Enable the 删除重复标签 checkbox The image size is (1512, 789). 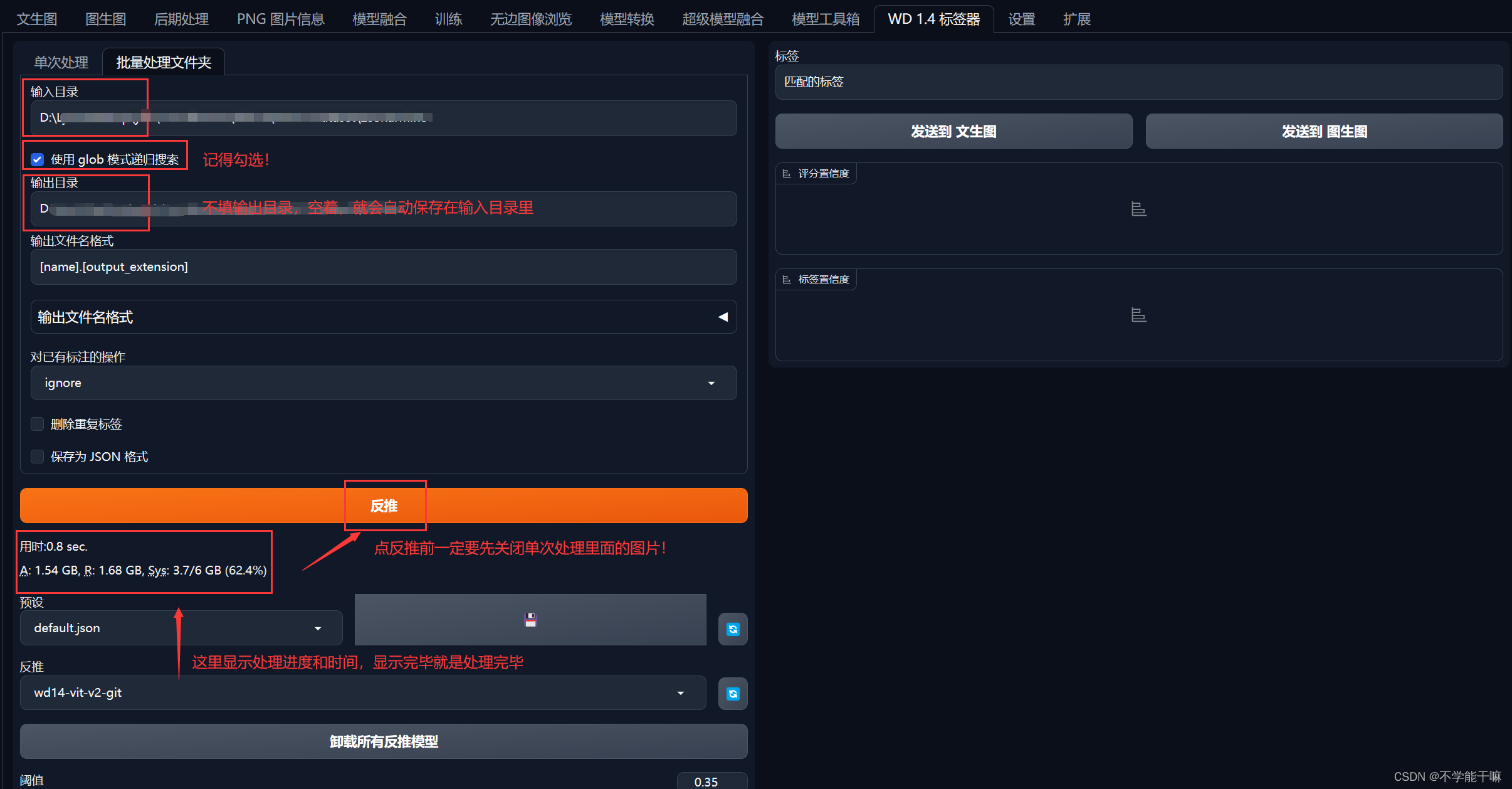38,424
